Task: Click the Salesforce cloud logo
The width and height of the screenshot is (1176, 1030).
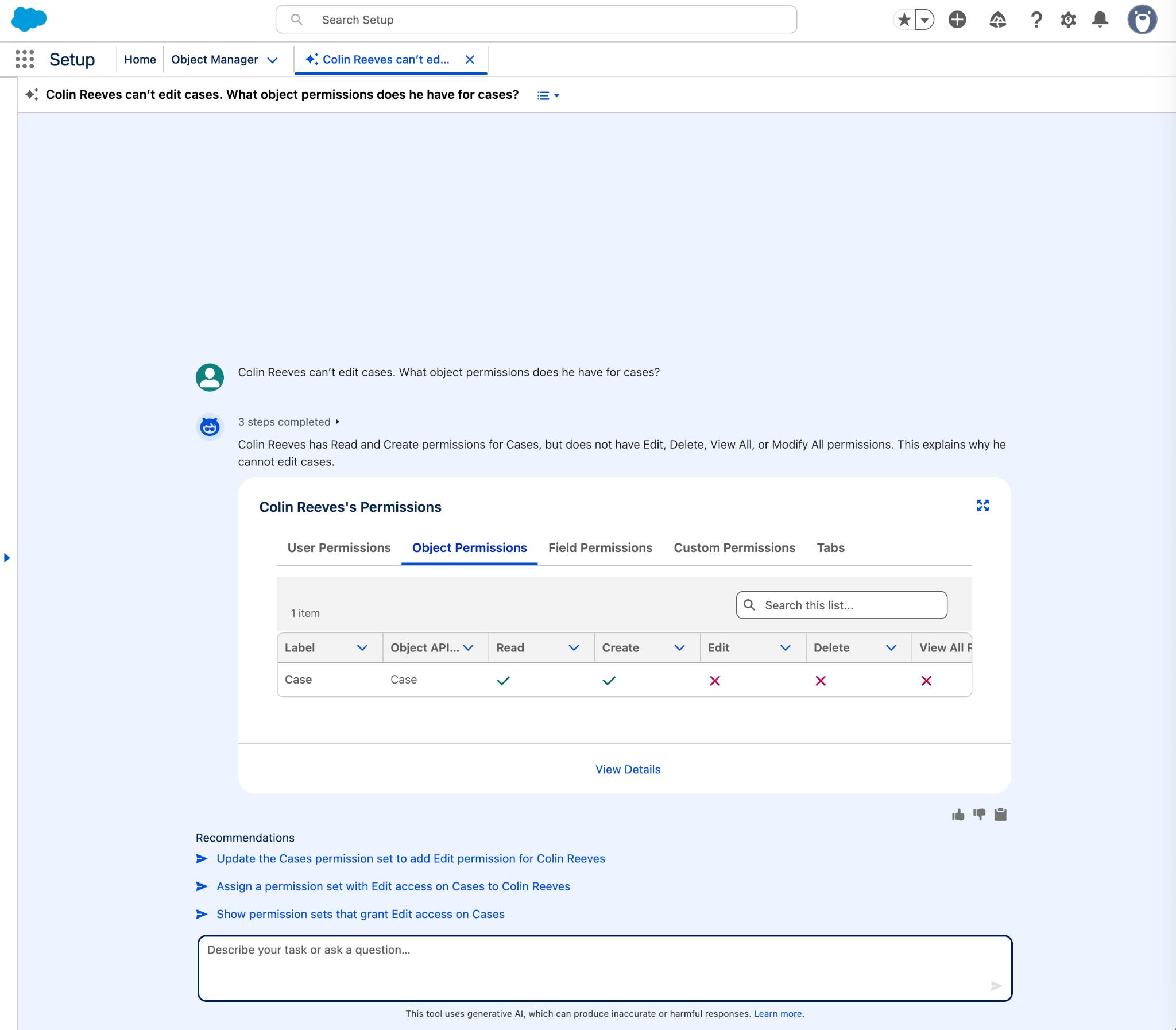Action: [29, 20]
